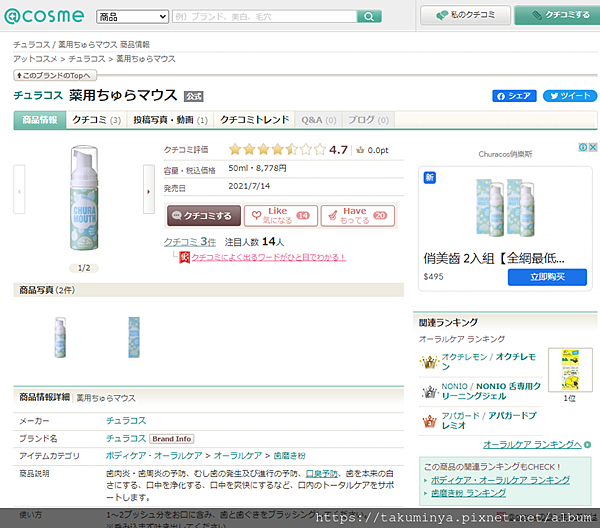
Task: Open NONIO 舌専用クリーニングジェル ranking item
Action: coord(491,391)
